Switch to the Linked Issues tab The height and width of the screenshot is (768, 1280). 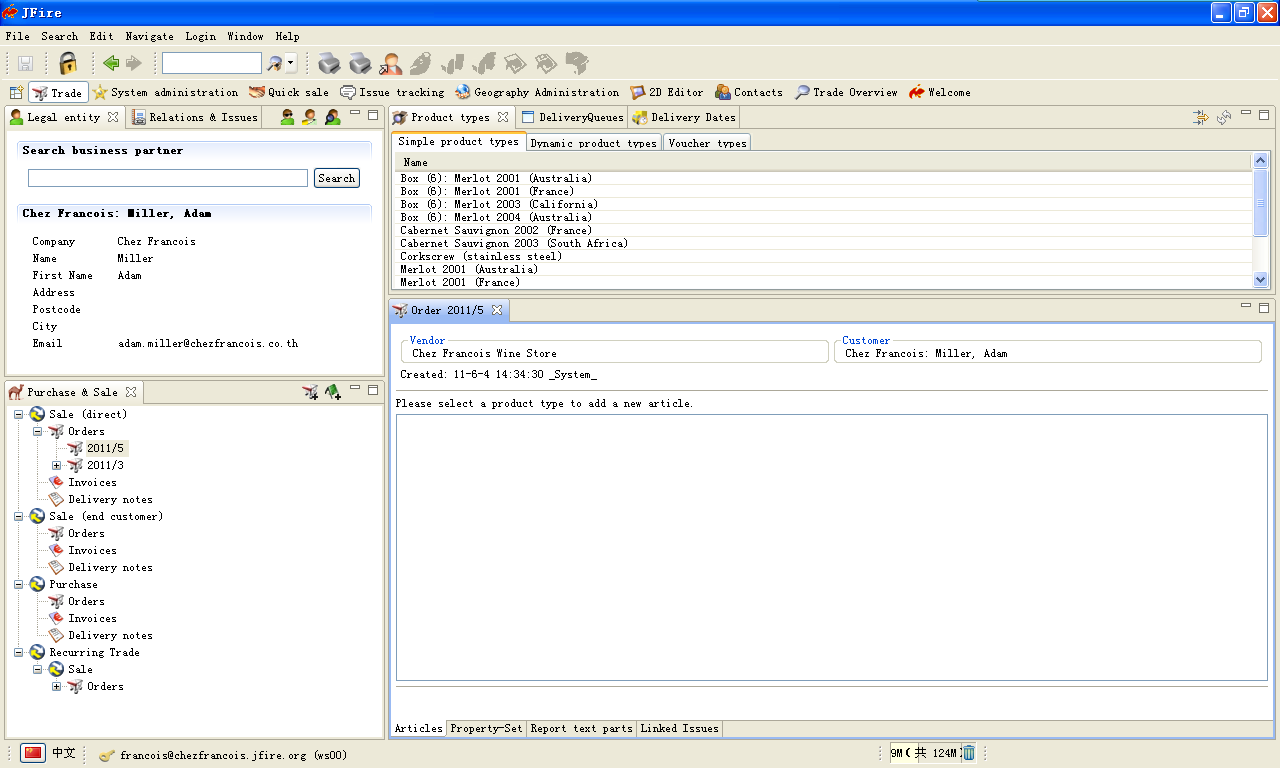pos(679,729)
